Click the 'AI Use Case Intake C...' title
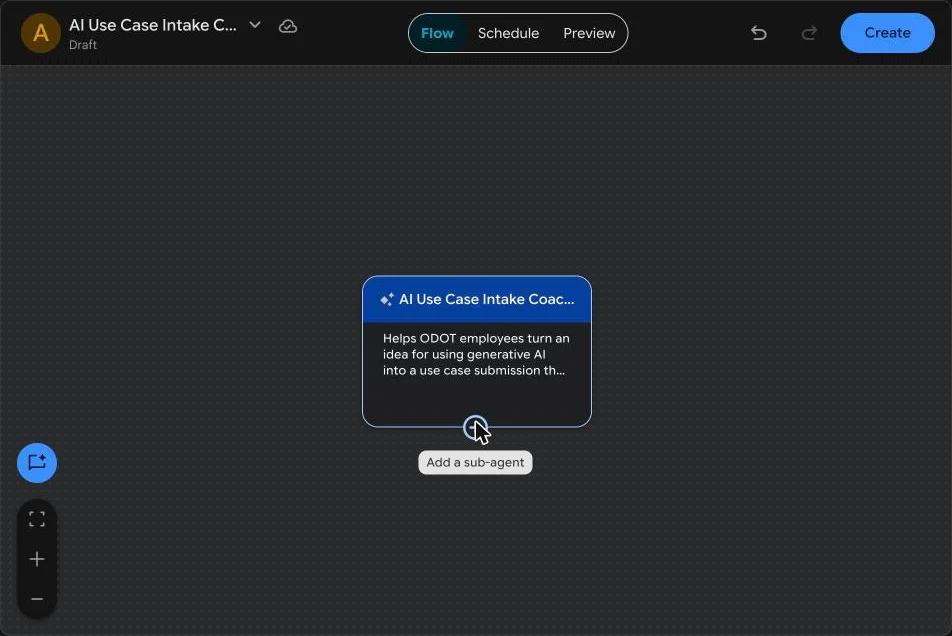952x636 pixels. pyautogui.click(x=153, y=25)
